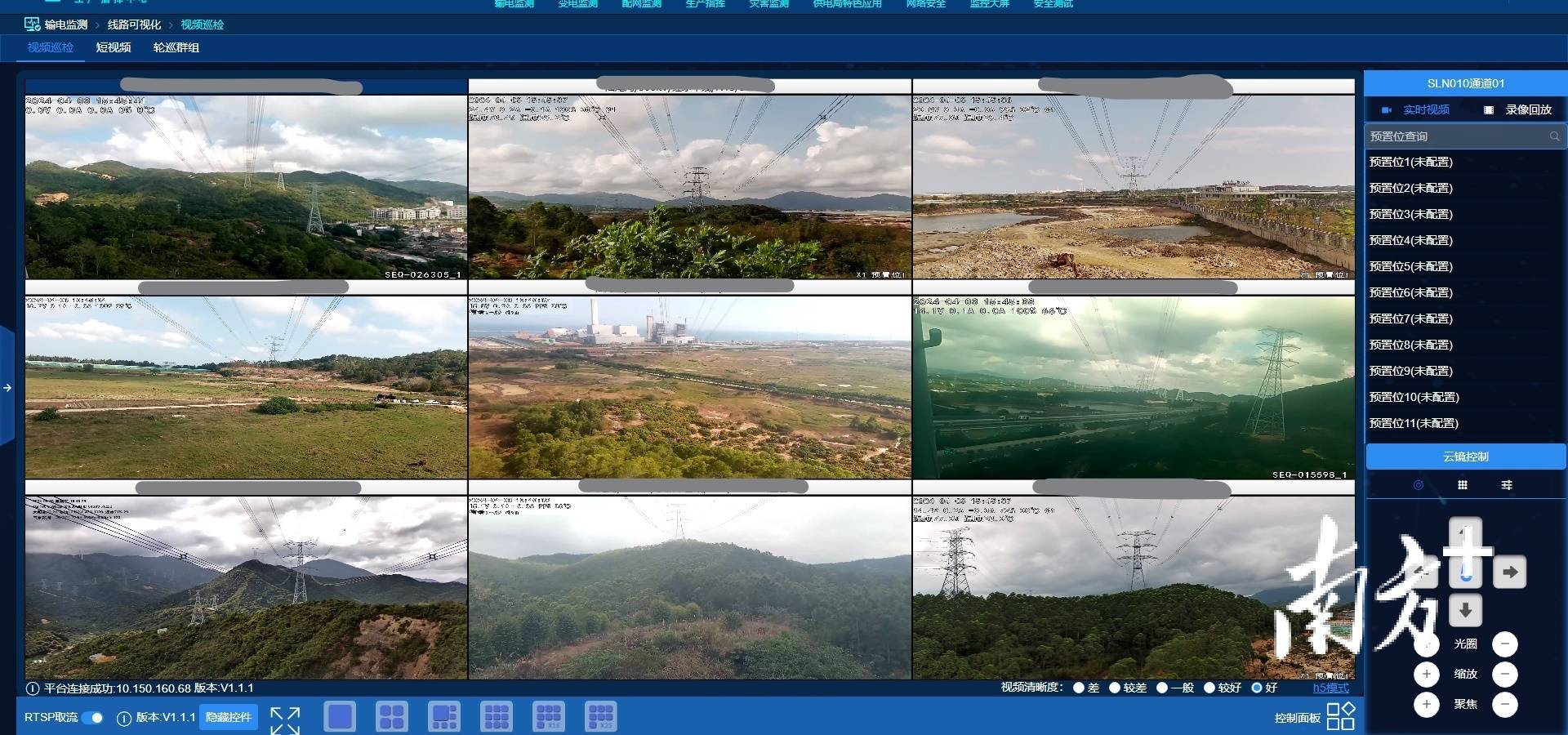Select 预置位5(未配置)
The height and width of the screenshot is (735, 1568).
(x=1411, y=266)
